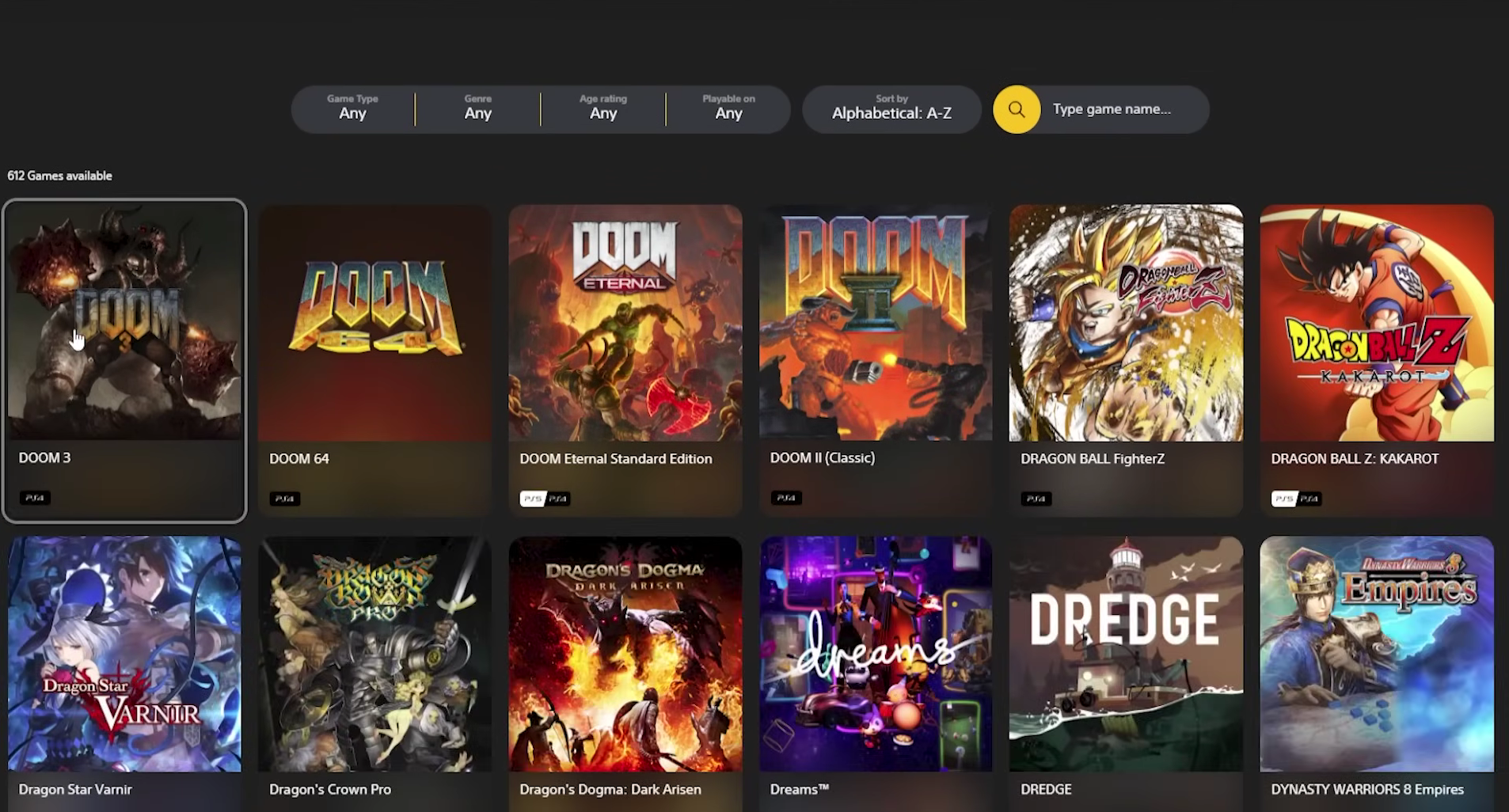This screenshot has width=1509, height=812.
Task: Click the "DOOM Eternal Standard Edition" title
Action: (616, 458)
